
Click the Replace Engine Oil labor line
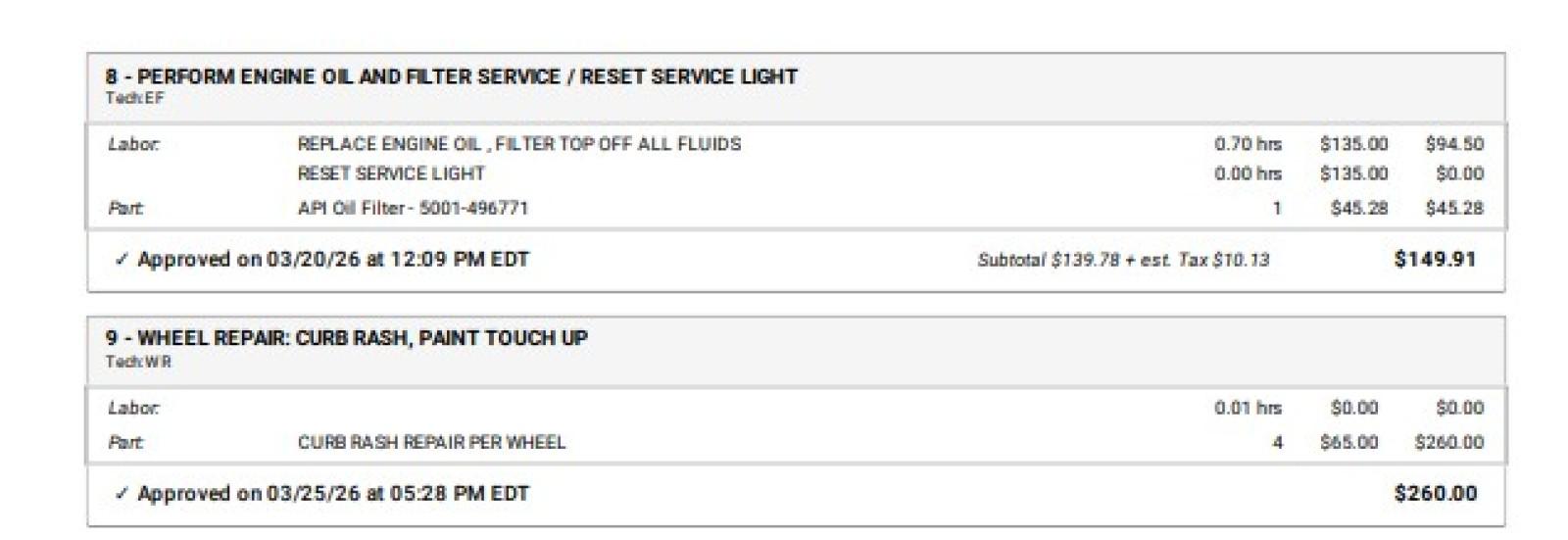pos(518,144)
